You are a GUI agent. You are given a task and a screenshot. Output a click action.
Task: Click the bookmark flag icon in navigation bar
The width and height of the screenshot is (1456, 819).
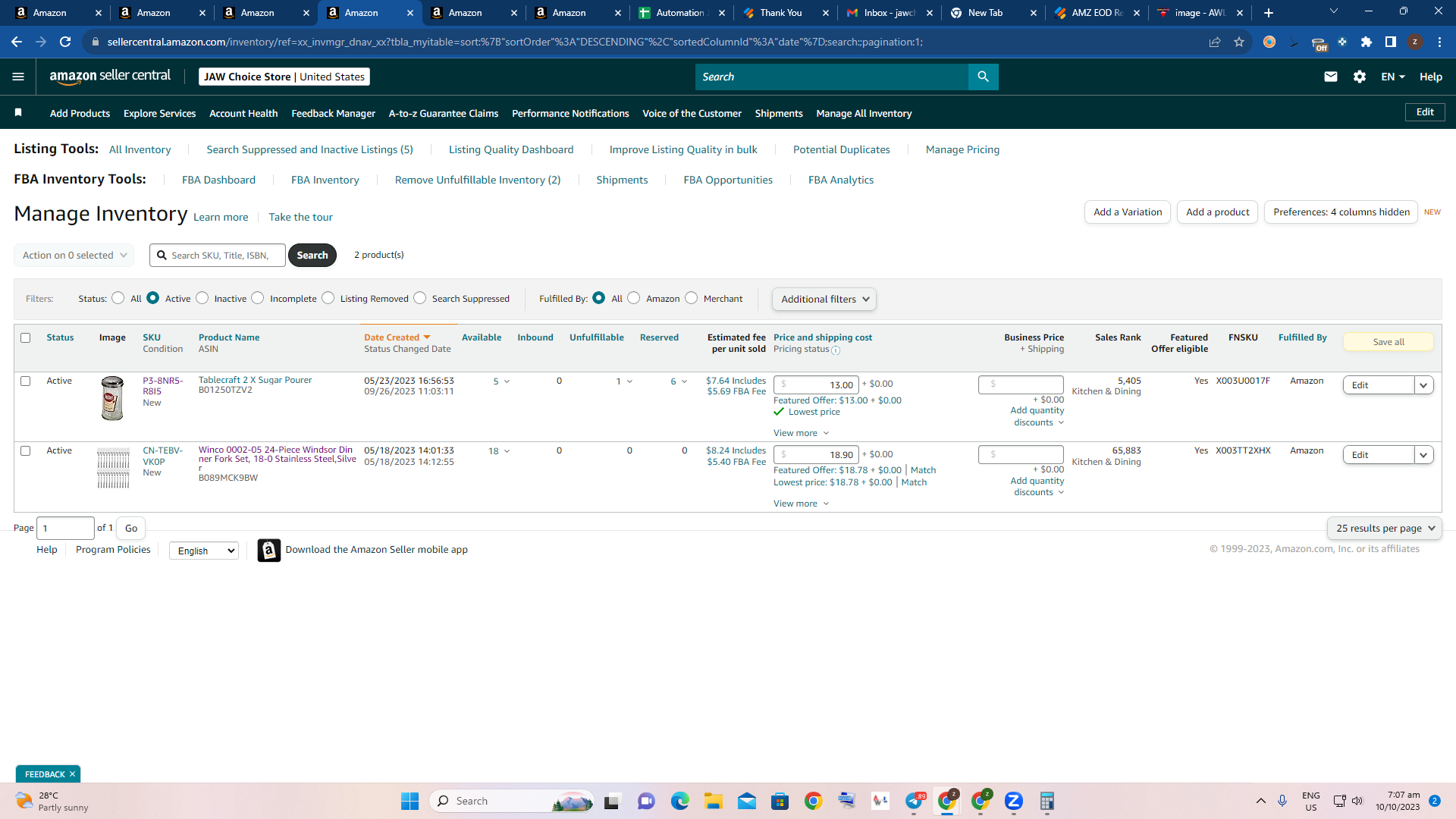(x=18, y=113)
